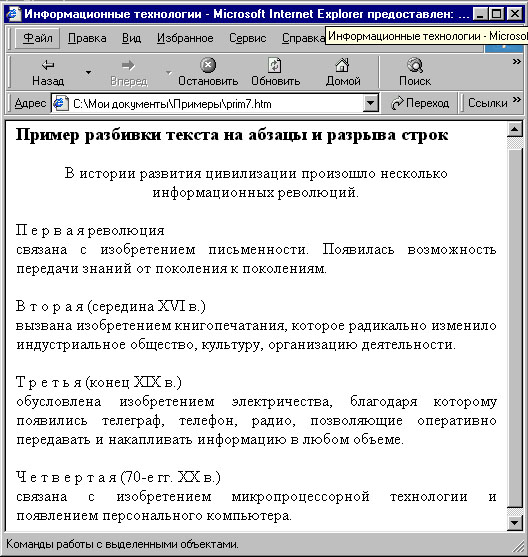
Task: Click the status bar text 'Команды работы'
Action: click(x=122, y=544)
